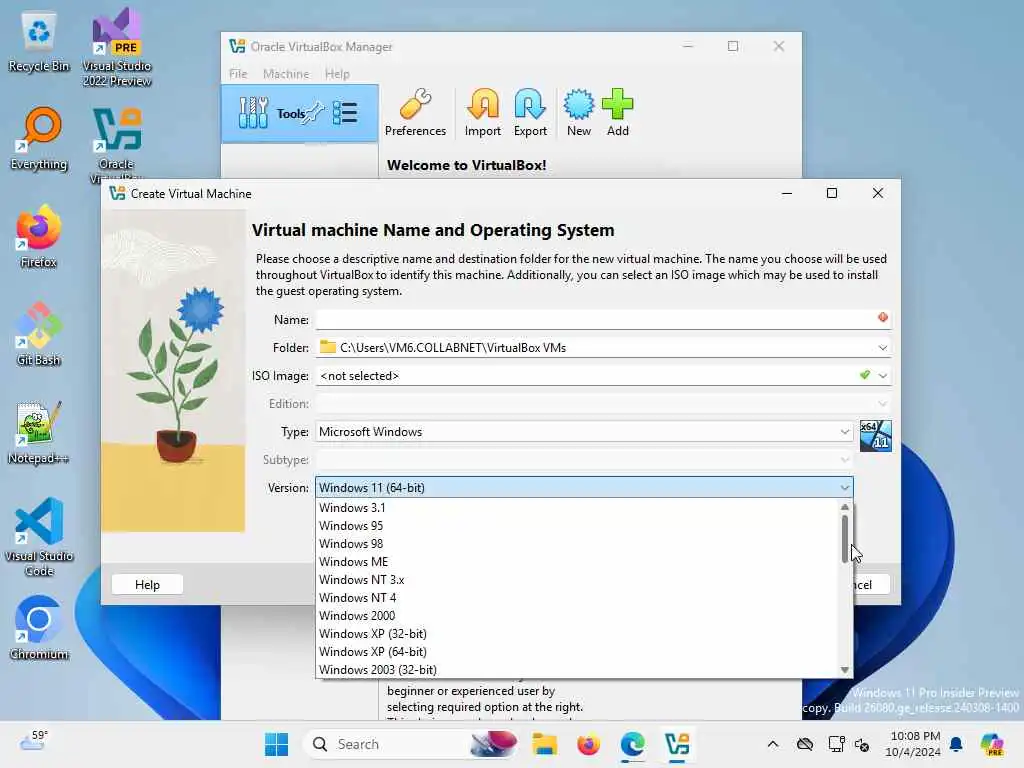Click the partially hidden Cancel button
The image size is (1024, 768).
tap(871, 584)
